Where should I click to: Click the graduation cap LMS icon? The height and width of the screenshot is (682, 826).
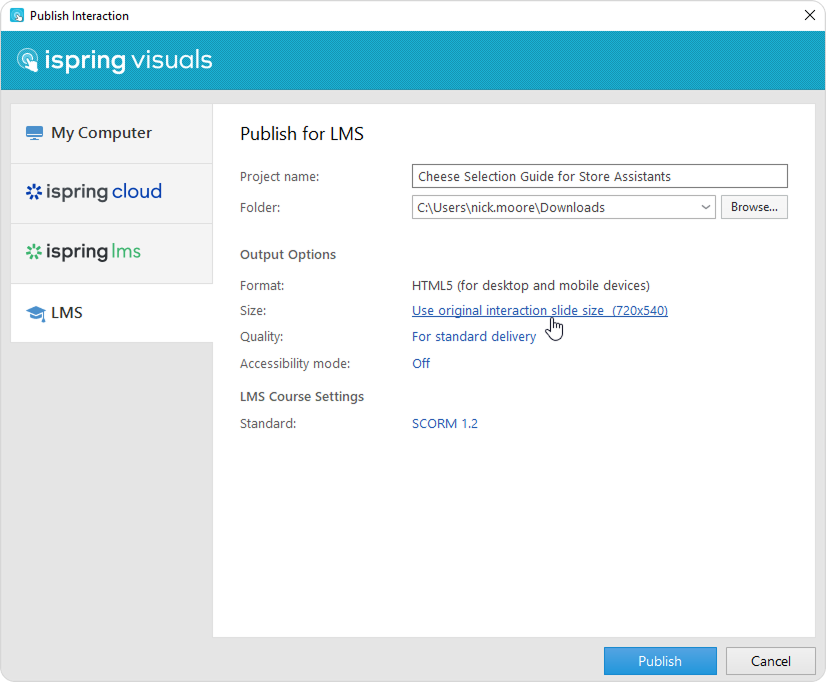[x=35, y=313]
